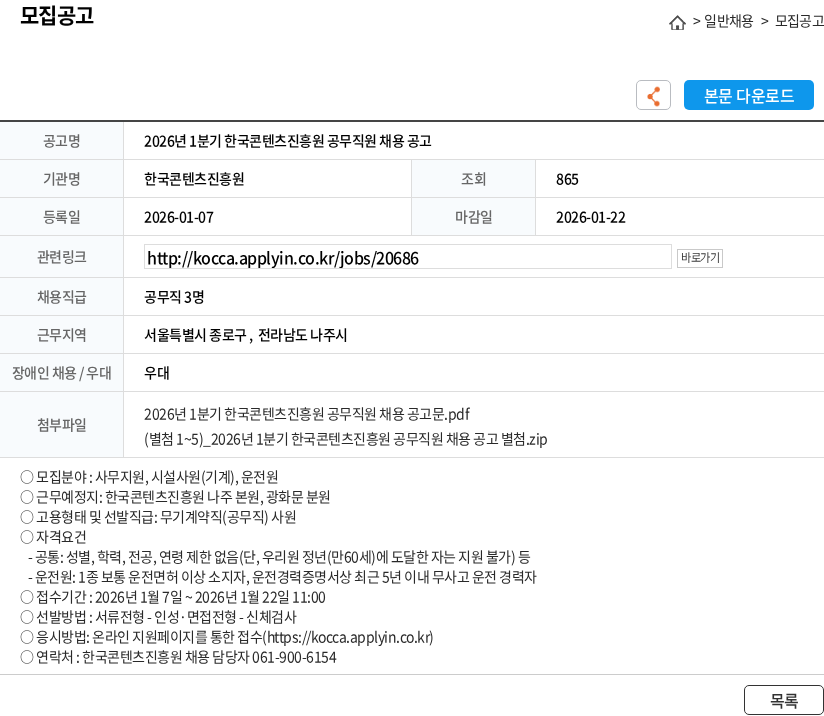Screen dimensions: 824x716
Task: Click deadline date 2026-01-22
Action: (591, 217)
